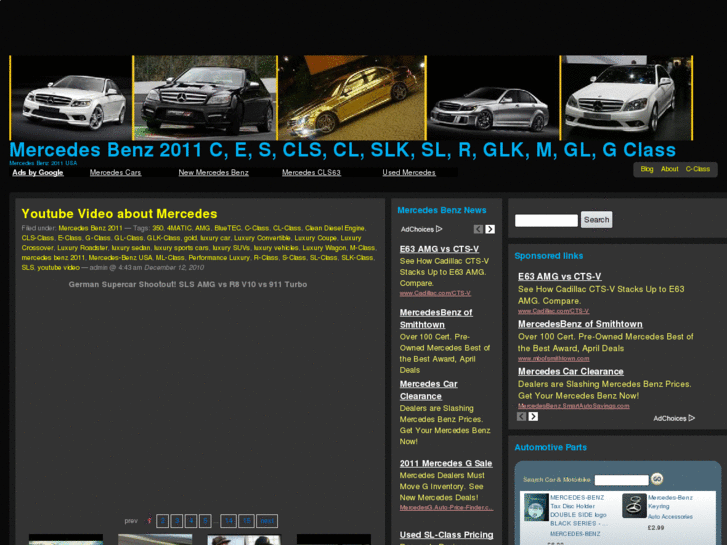Open the C-Class menu item

(698, 169)
